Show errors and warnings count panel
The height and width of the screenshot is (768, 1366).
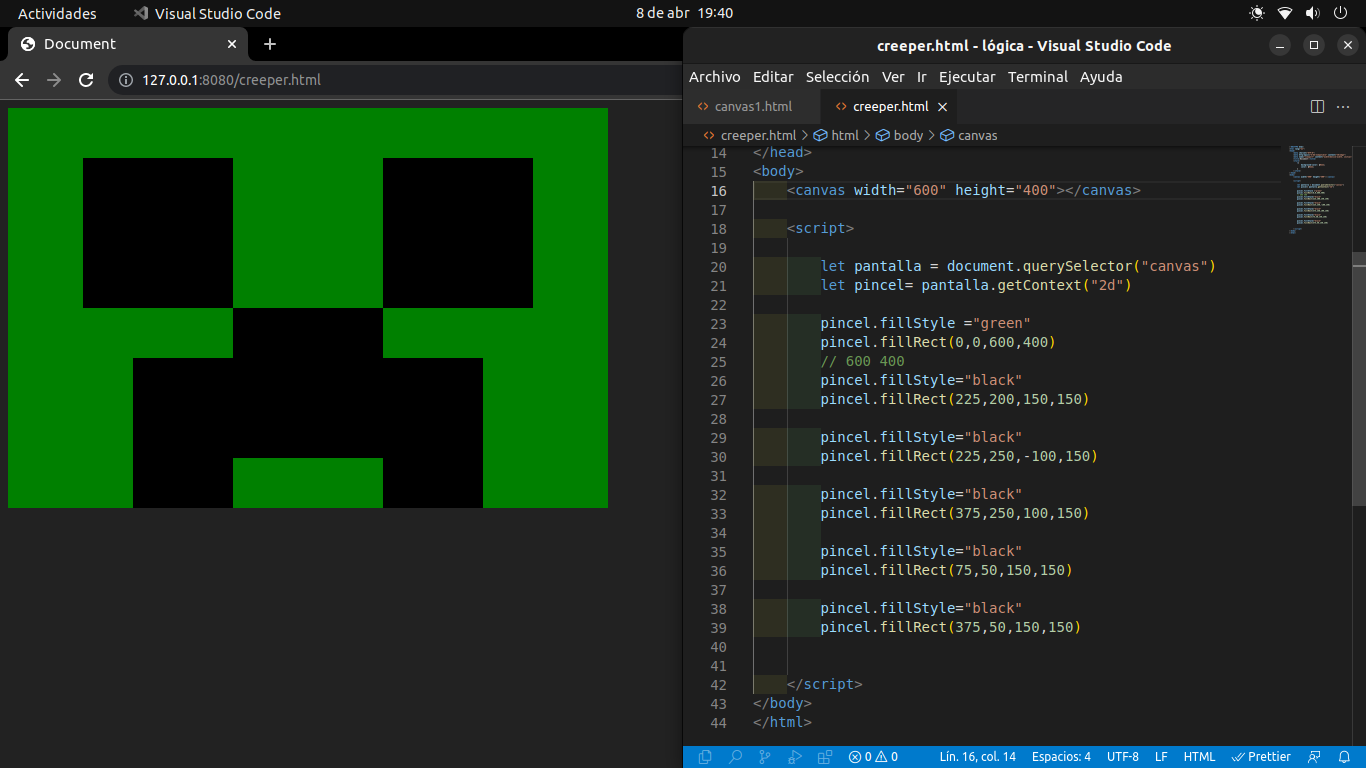tap(873, 757)
